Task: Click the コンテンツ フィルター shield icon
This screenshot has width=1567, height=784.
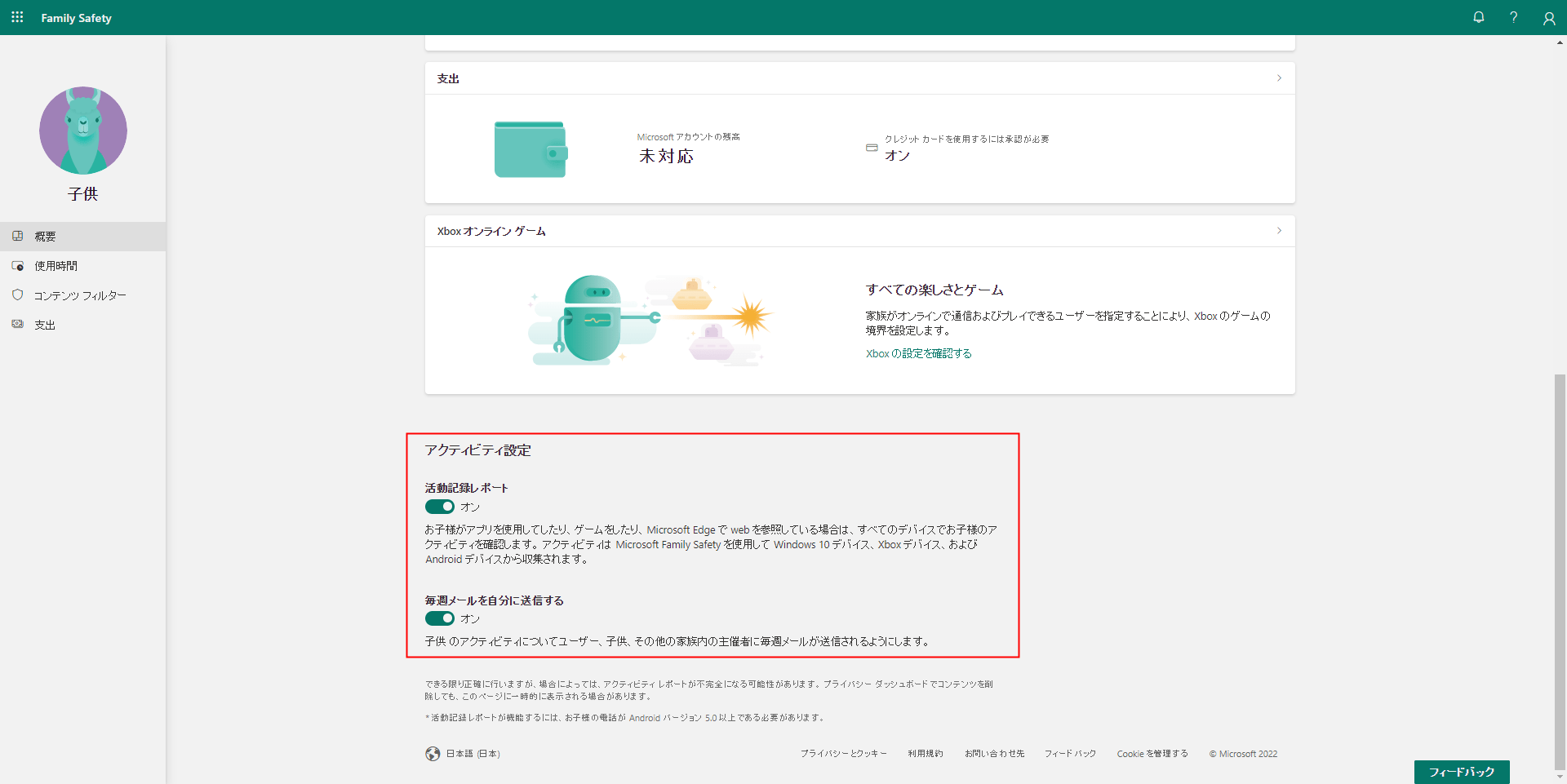Action: (x=17, y=295)
